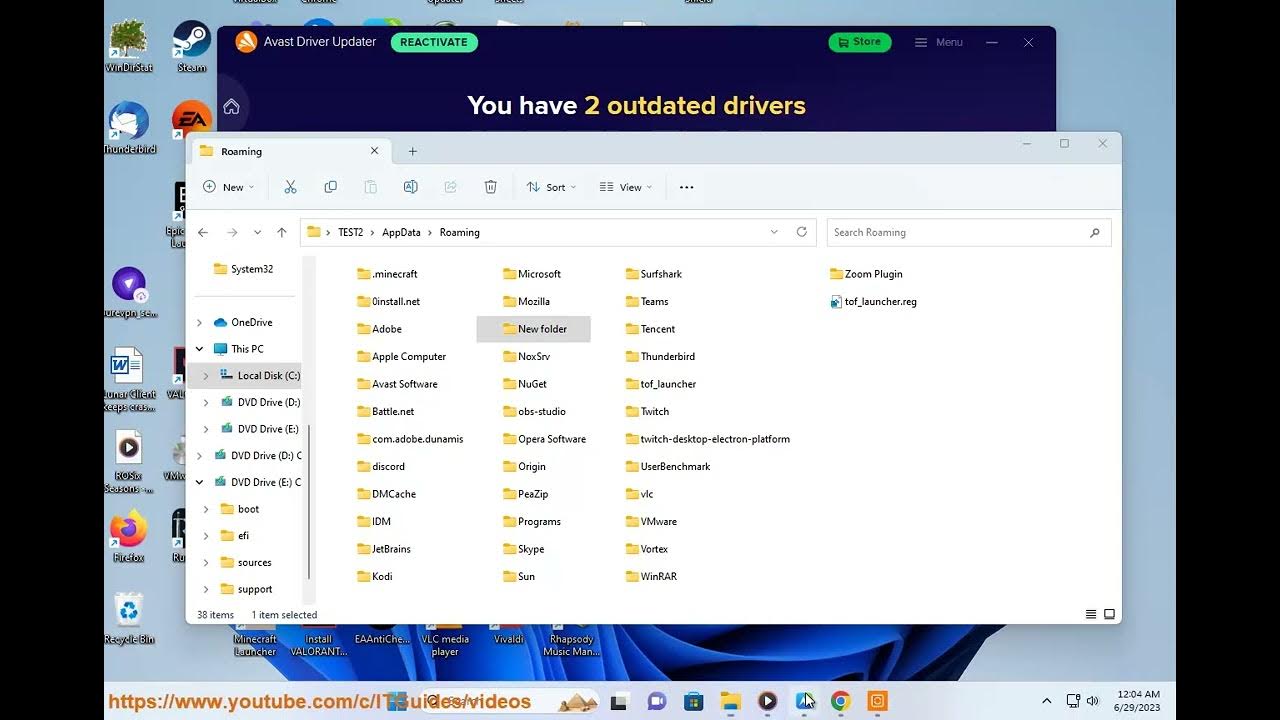Select the Recycle Bin desktop icon
The height and width of the screenshot is (720, 1280).
pyautogui.click(x=129, y=617)
